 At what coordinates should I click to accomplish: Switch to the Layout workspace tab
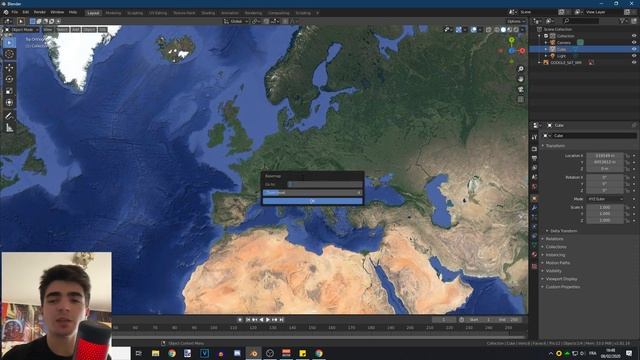click(93, 13)
